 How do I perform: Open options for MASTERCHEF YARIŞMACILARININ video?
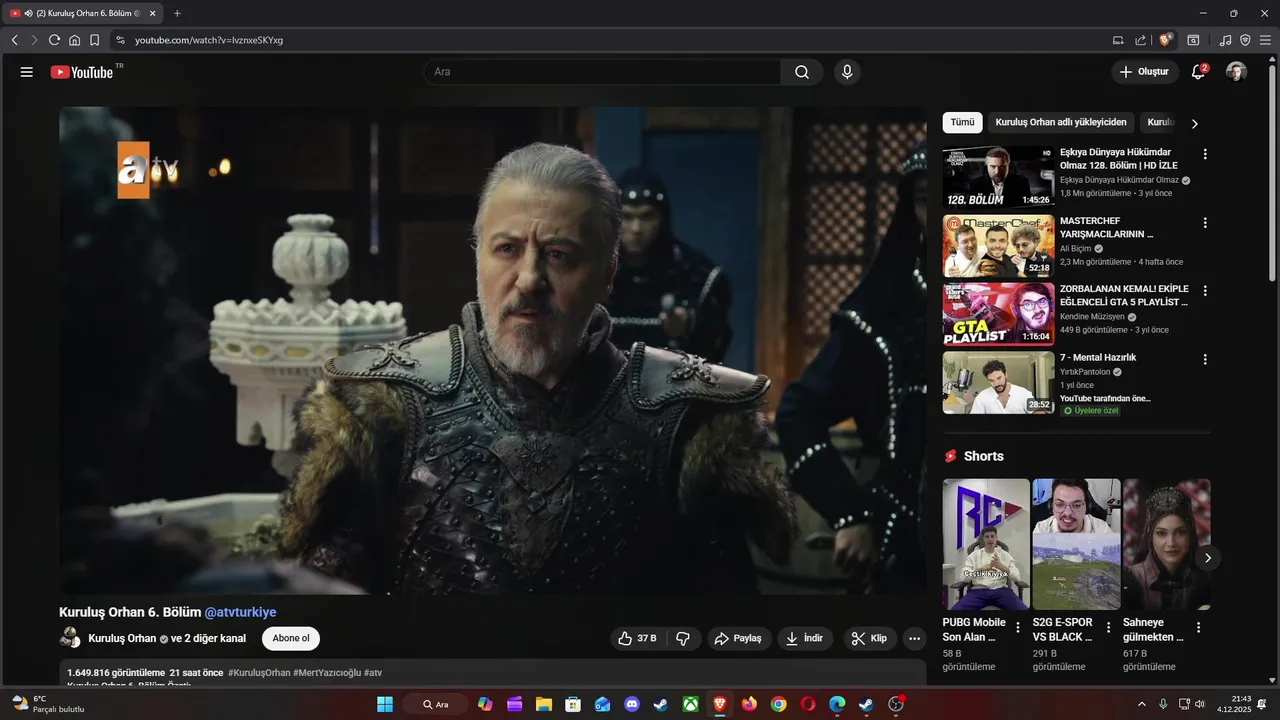1205,222
